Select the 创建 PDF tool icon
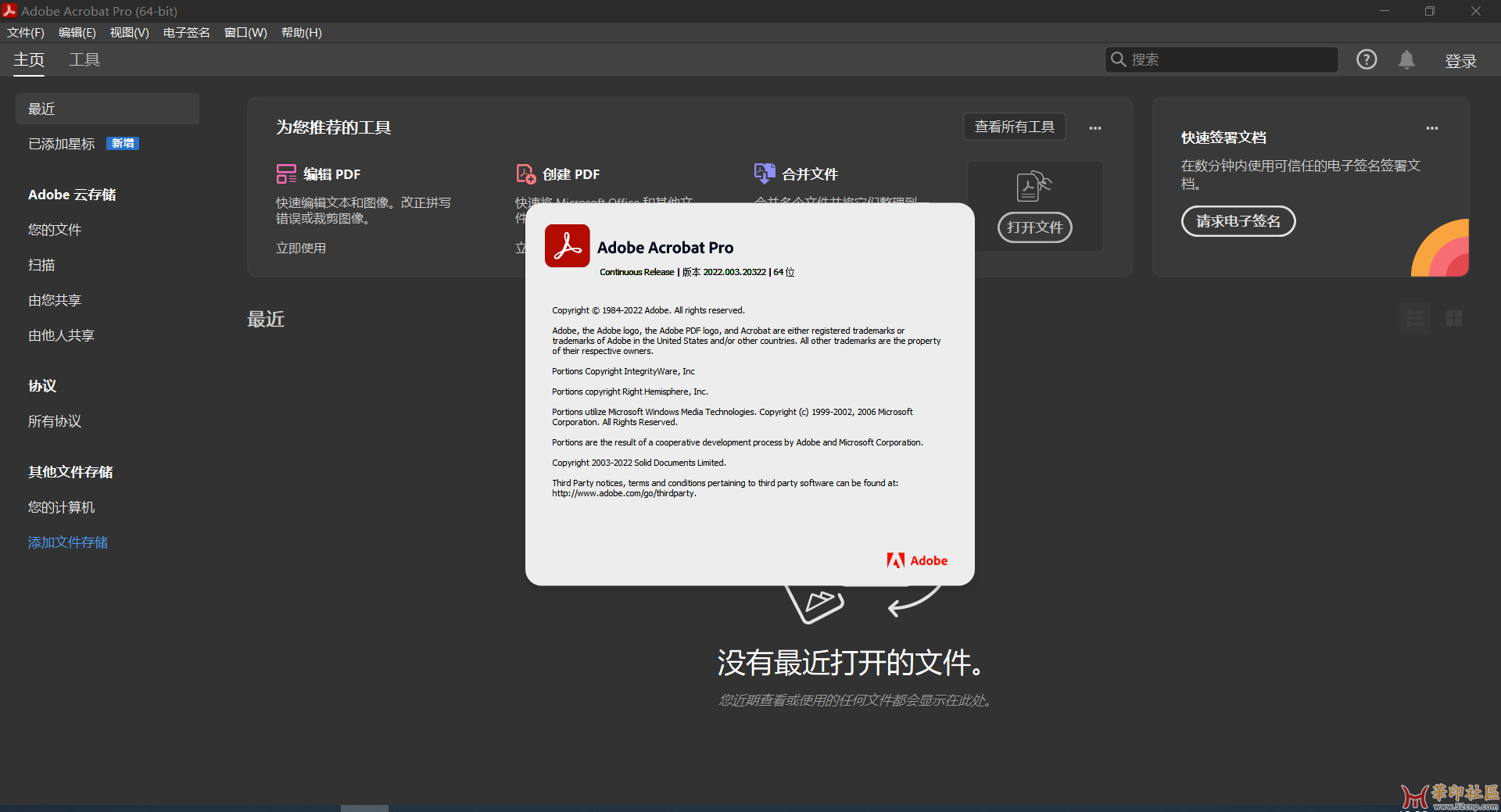The image size is (1501, 812). 525,173
